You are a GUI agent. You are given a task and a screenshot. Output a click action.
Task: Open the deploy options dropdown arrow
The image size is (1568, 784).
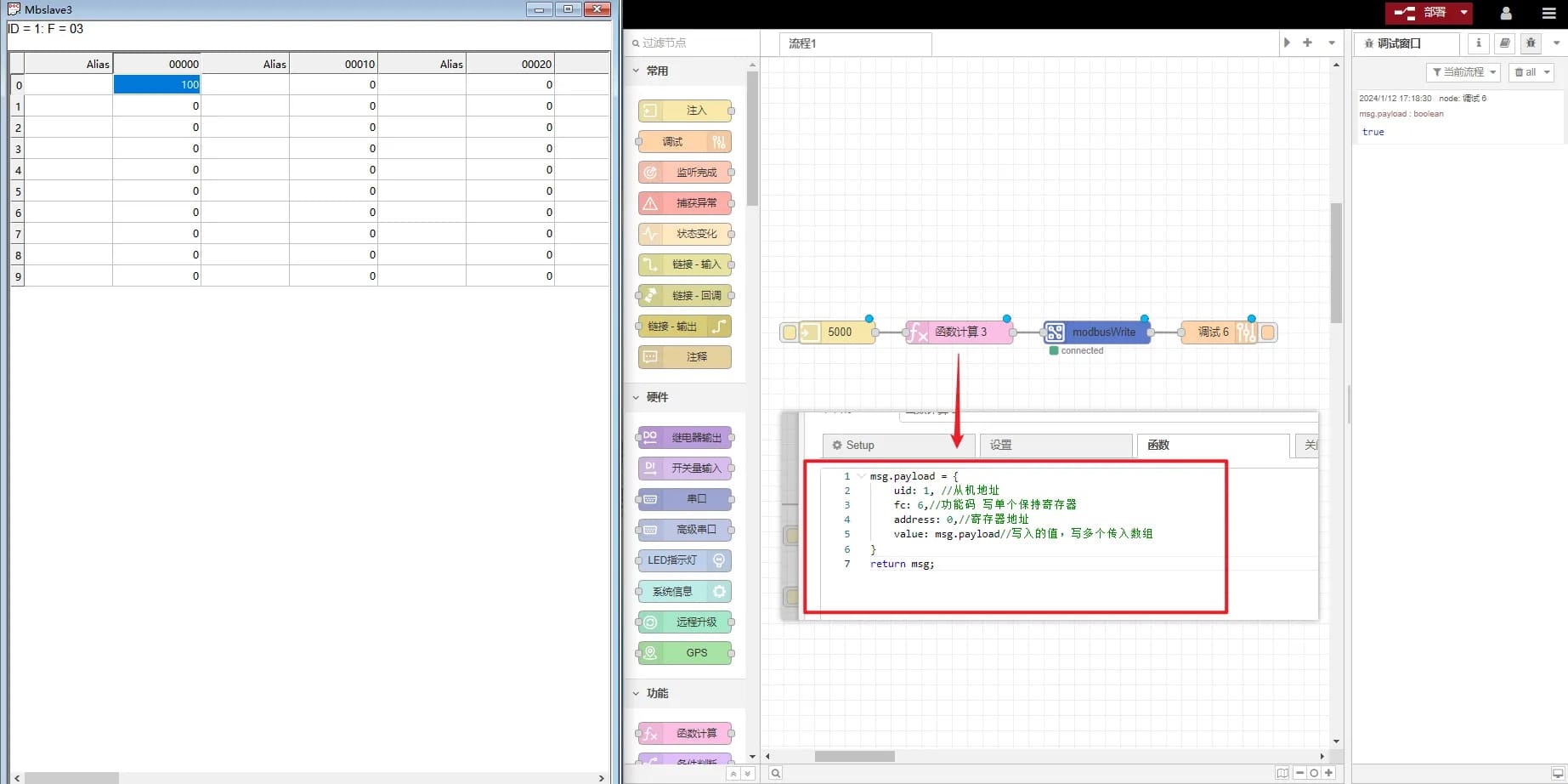[1463, 13]
